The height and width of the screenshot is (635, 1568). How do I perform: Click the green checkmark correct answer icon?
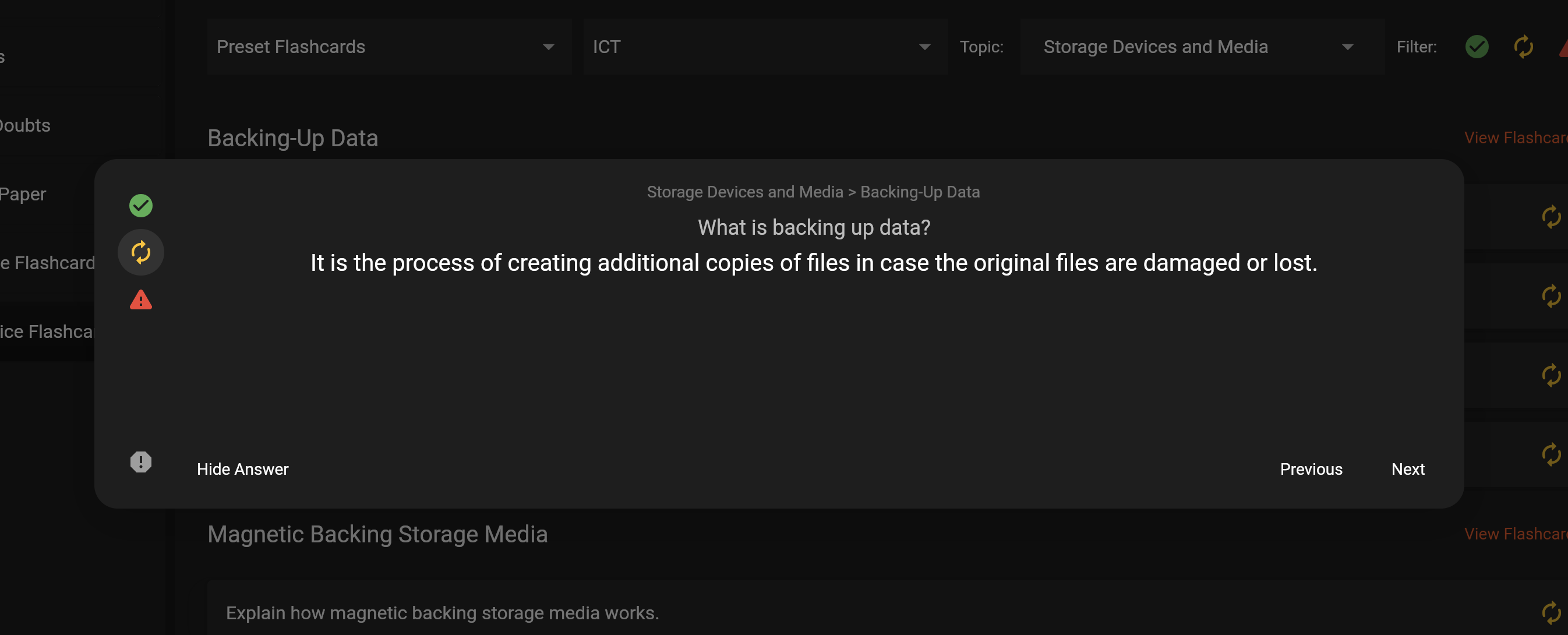pyautogui.click(x=140, y=206)
